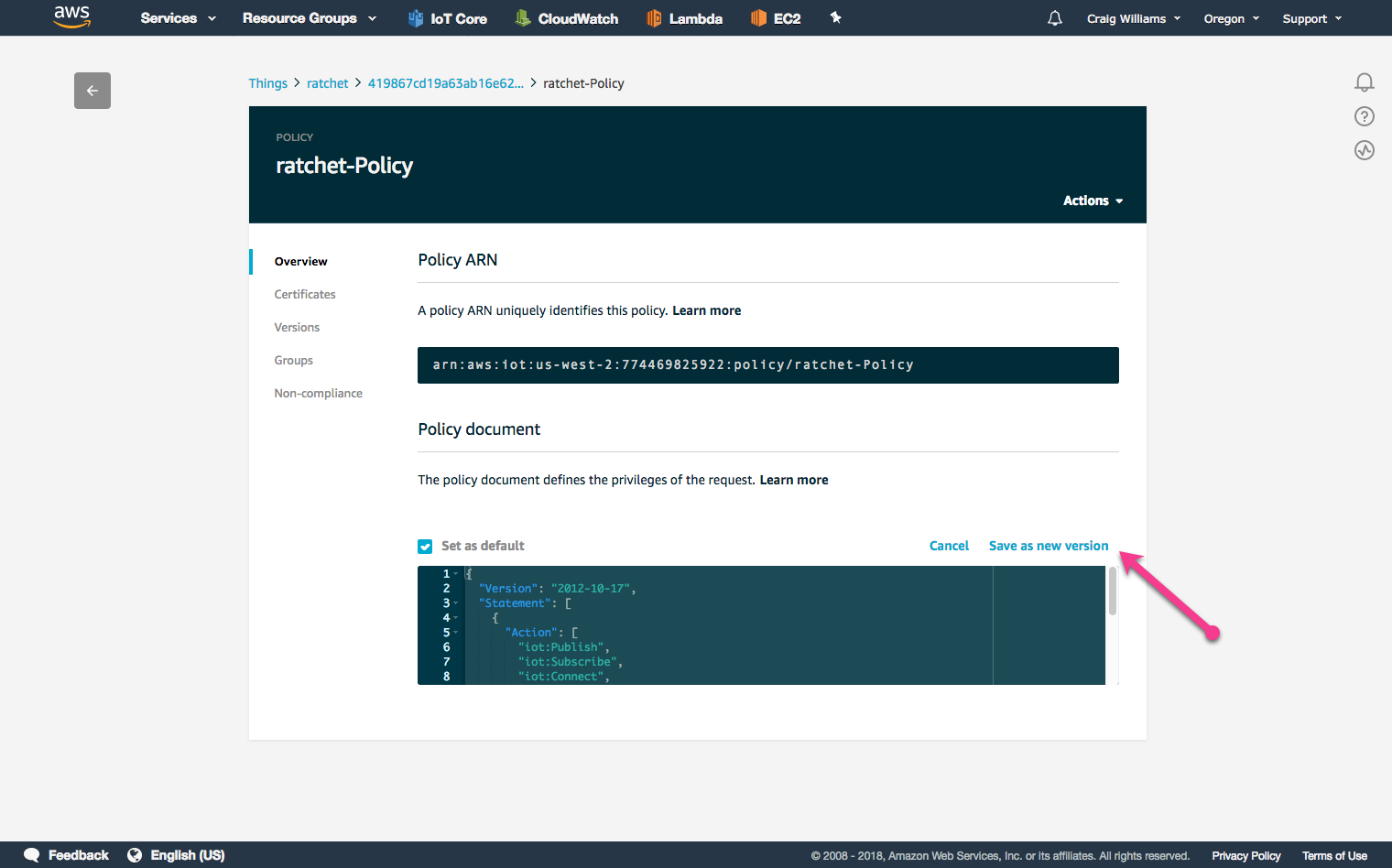Open Terms of Use link

point(1334,856)
